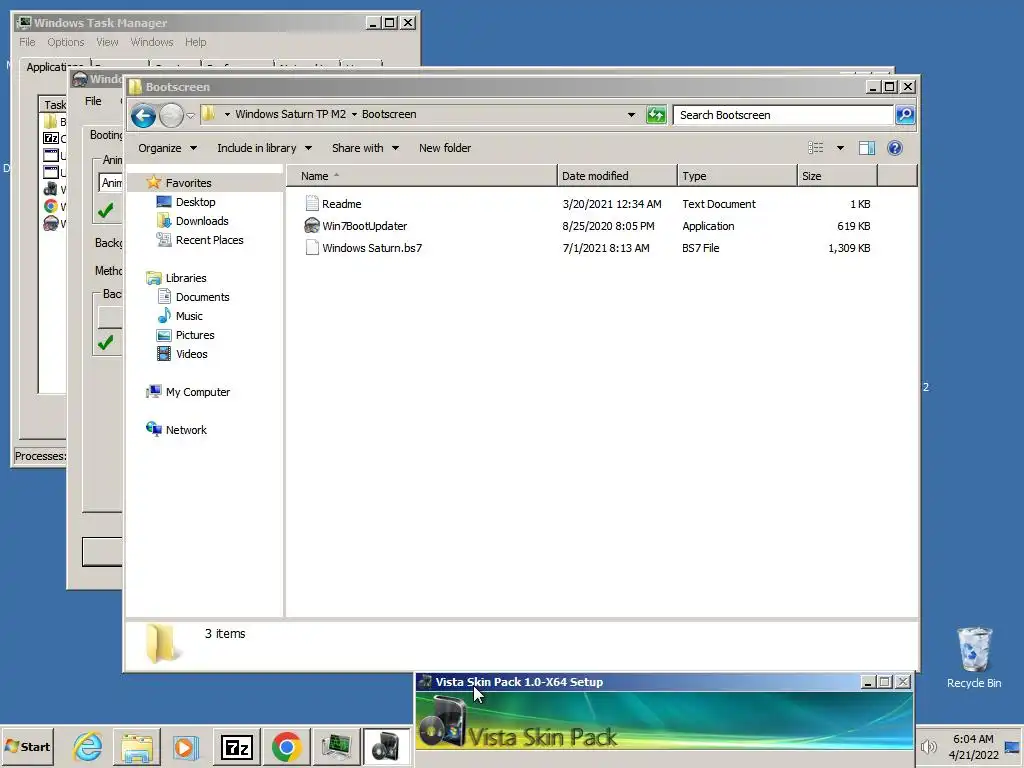
Task: Open Task Manager Options menu
Action: pos(65,42)
